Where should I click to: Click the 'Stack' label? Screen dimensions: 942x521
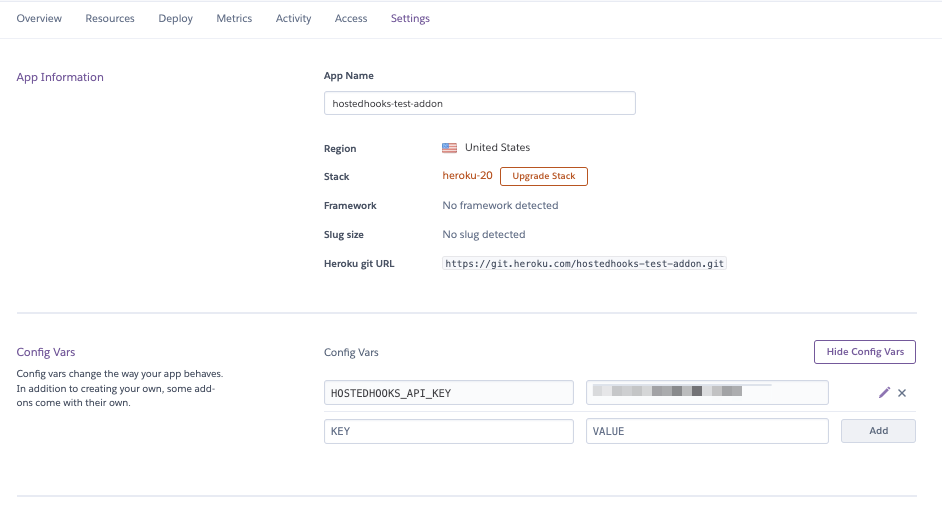(x=336, y=177)
